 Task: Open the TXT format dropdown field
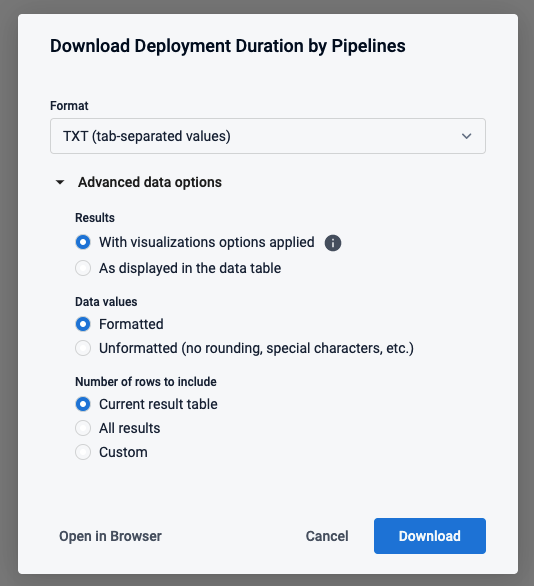click(268, 136)
